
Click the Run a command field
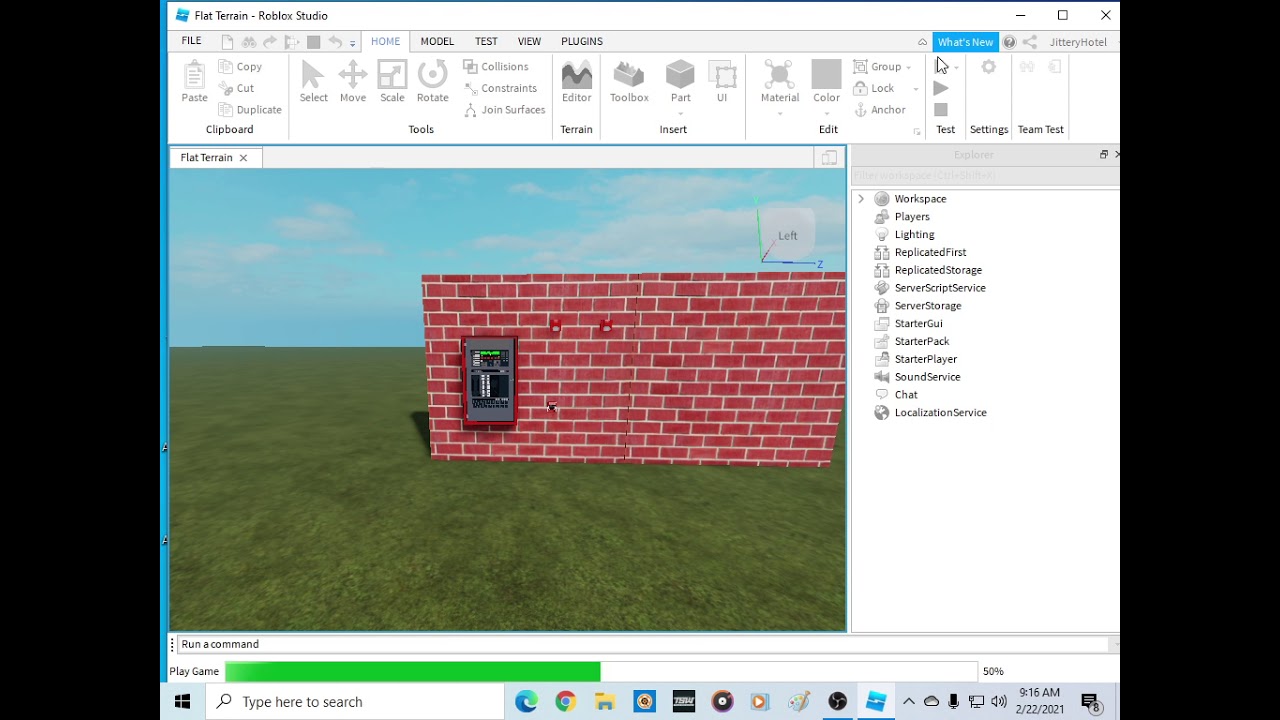point(643,644)
